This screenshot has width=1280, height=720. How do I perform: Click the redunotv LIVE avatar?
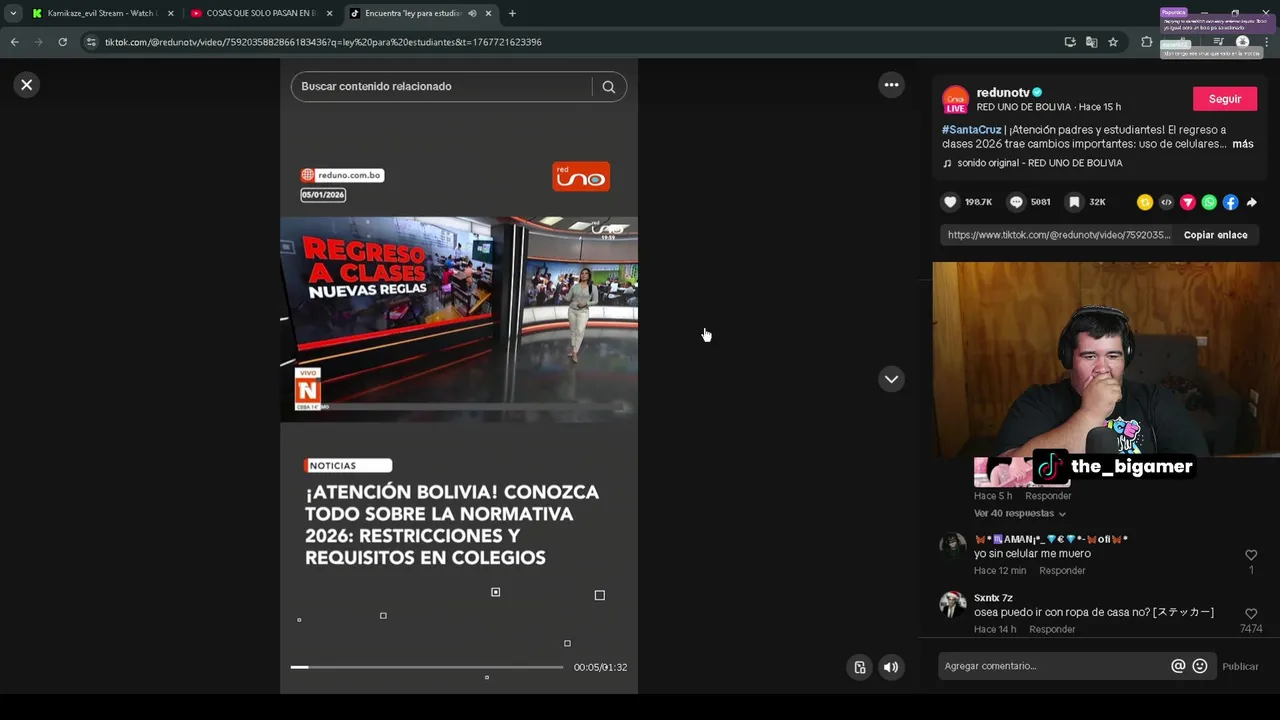(955, 100)
